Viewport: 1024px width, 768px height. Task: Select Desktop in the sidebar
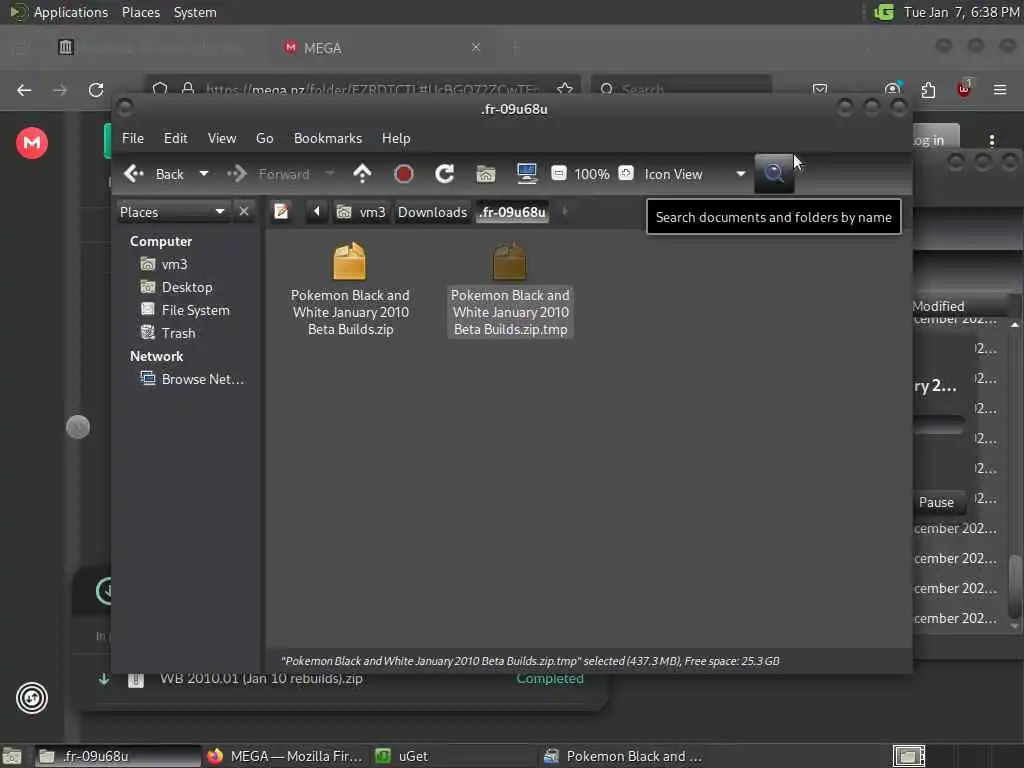tap(176, 287)
